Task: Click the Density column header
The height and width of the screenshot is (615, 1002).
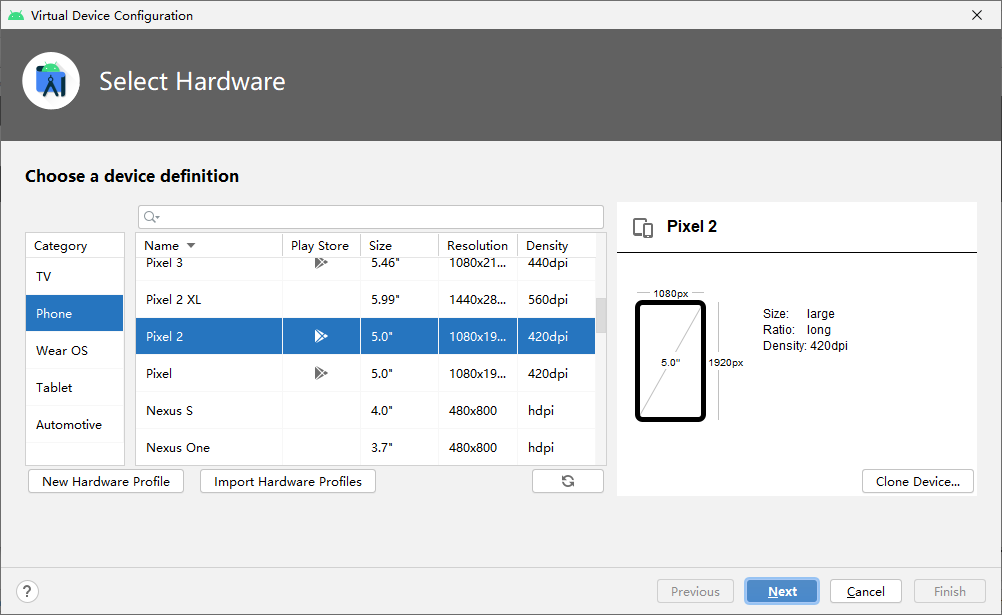Action: click(x=557, y=245)
